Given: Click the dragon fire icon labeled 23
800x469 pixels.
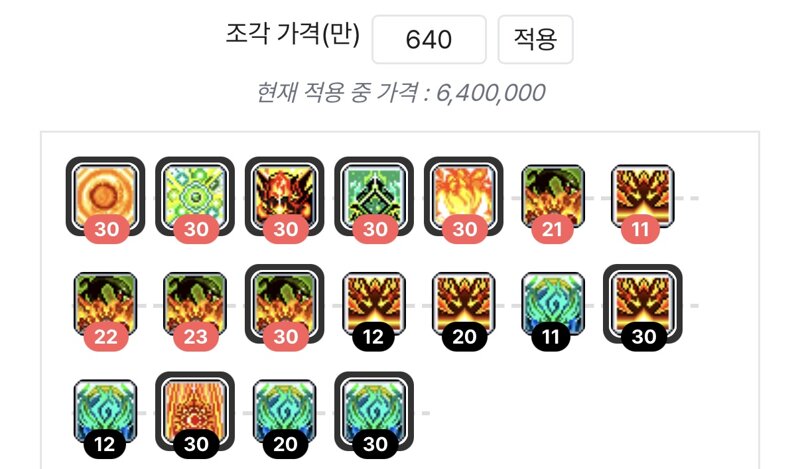Looking at the screenshot, I should (x=195, y=304).
